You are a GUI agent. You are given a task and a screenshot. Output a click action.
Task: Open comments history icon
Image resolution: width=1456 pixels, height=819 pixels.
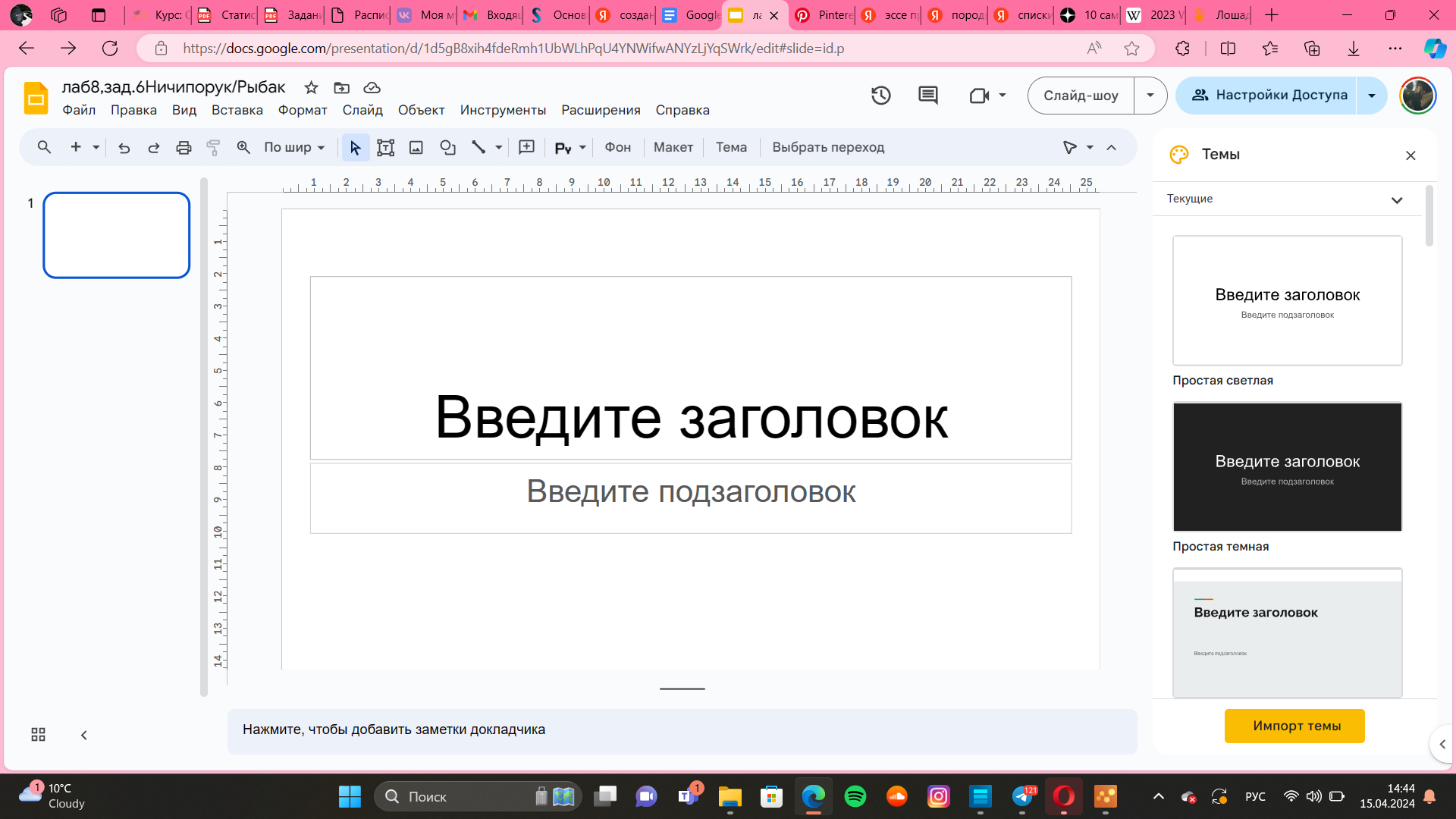[927, 96]
